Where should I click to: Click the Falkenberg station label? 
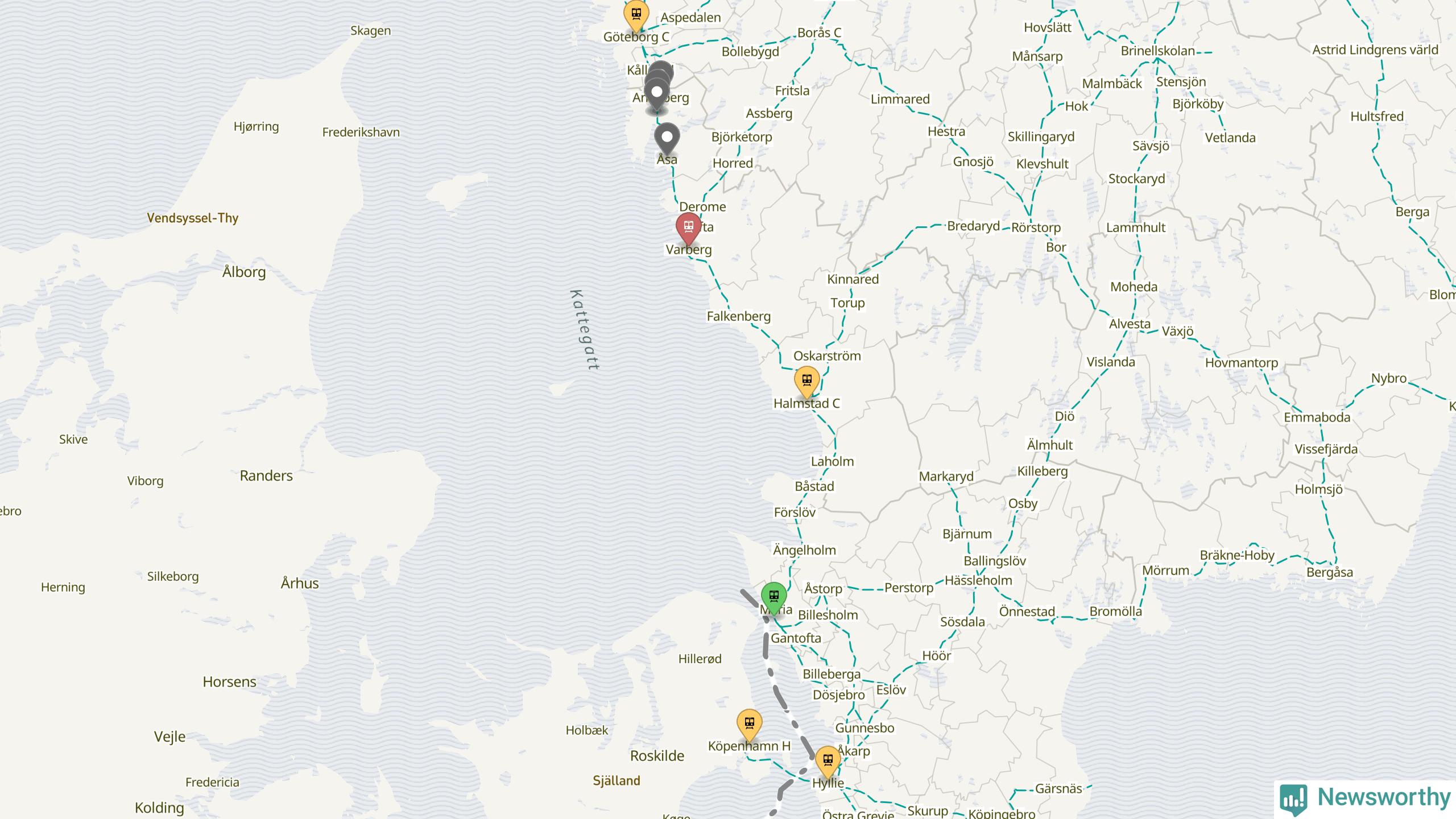[x=738, y=316]
